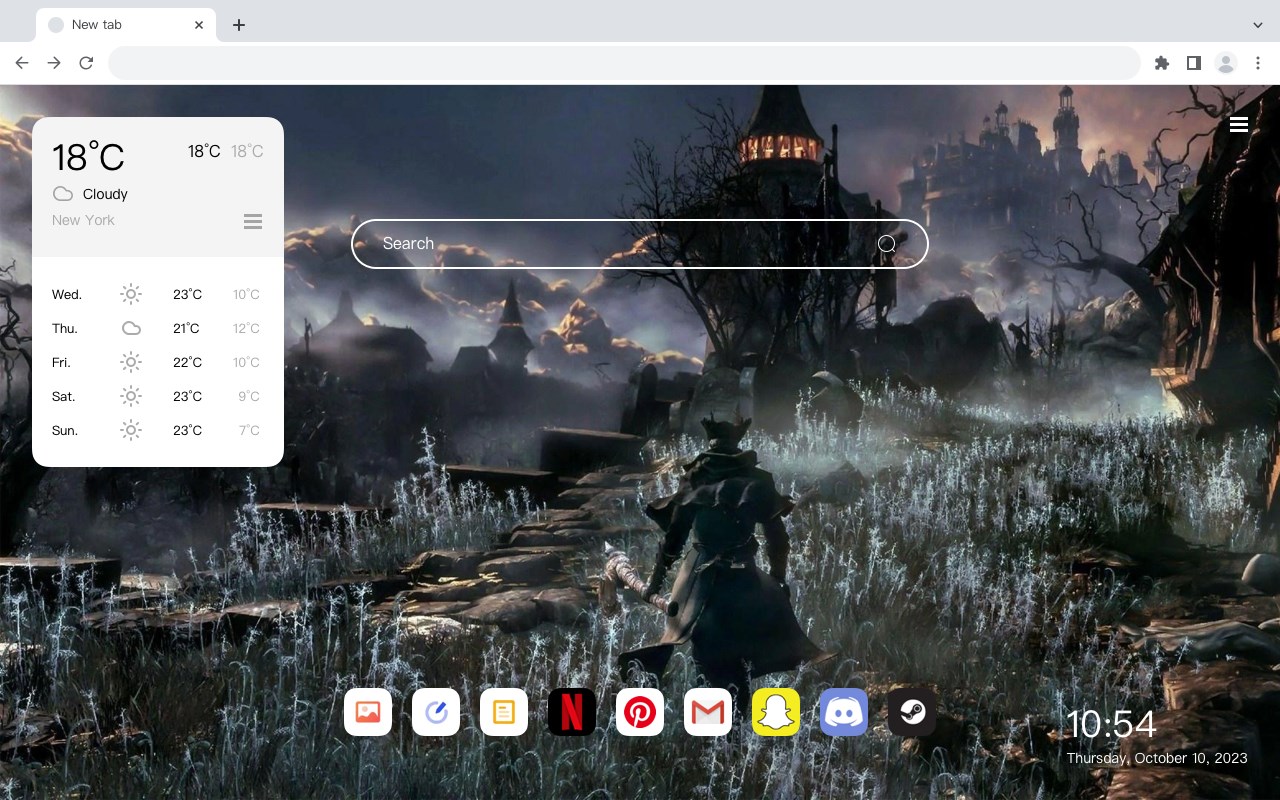Click the sun icon in the Wed. forecast row

[131, 294]
